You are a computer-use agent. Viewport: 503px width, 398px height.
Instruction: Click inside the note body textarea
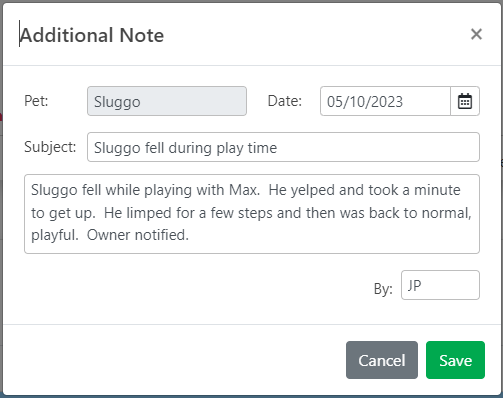(x=252, y=214)
